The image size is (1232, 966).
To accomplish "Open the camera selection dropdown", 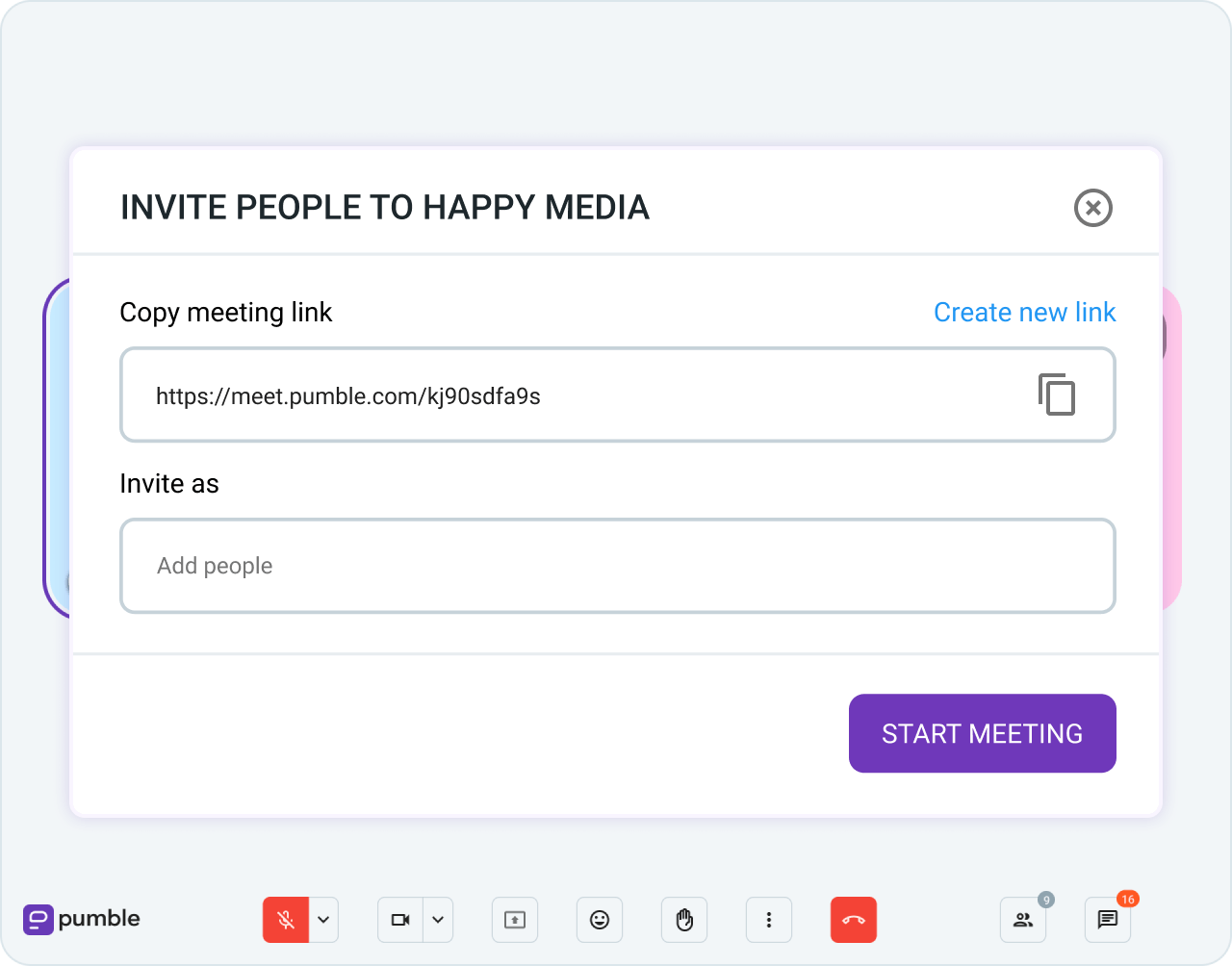I will [x=439, y=920].
